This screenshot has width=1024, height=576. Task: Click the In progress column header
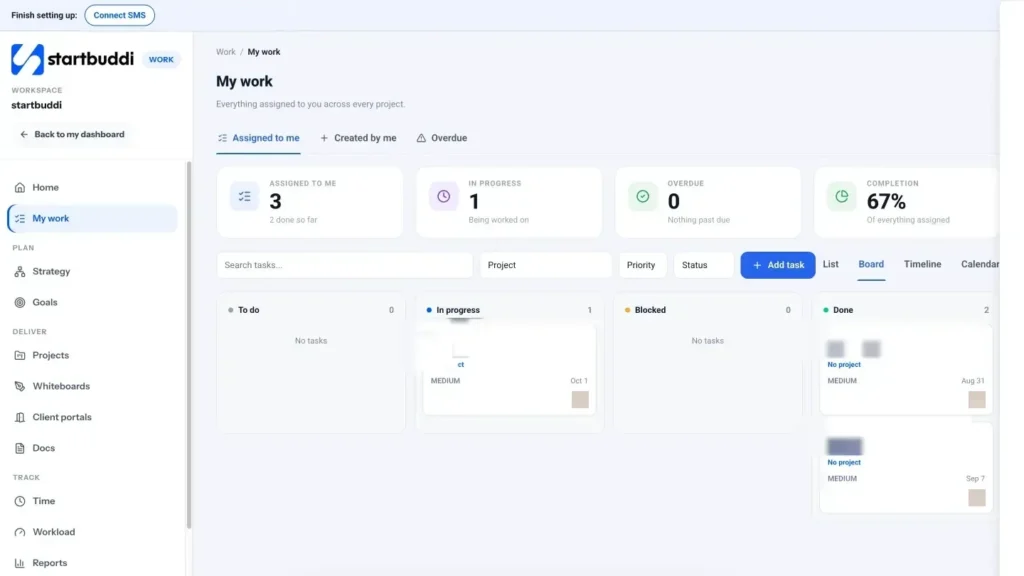click(509, 310)
